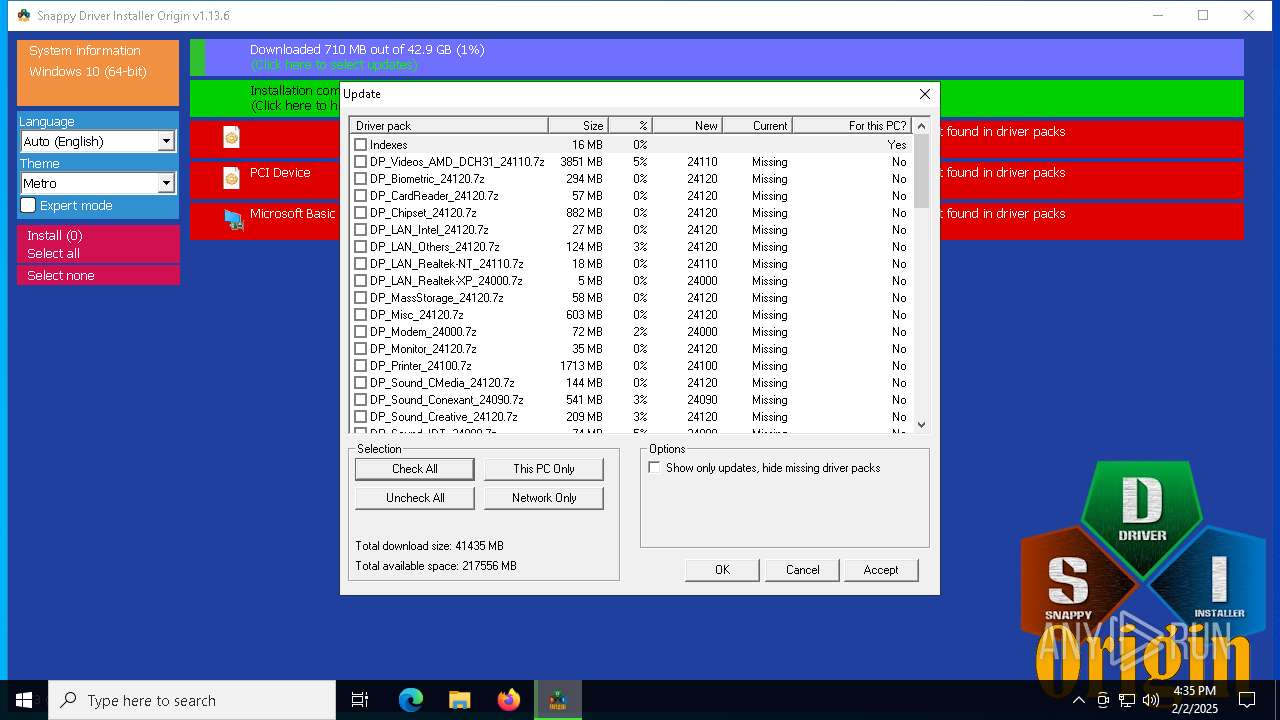Image resolution: width=1280 pixels, height=720 pixels.
Task: Launch Microsoft Edge from the taskbar
Action: [411, 700]
